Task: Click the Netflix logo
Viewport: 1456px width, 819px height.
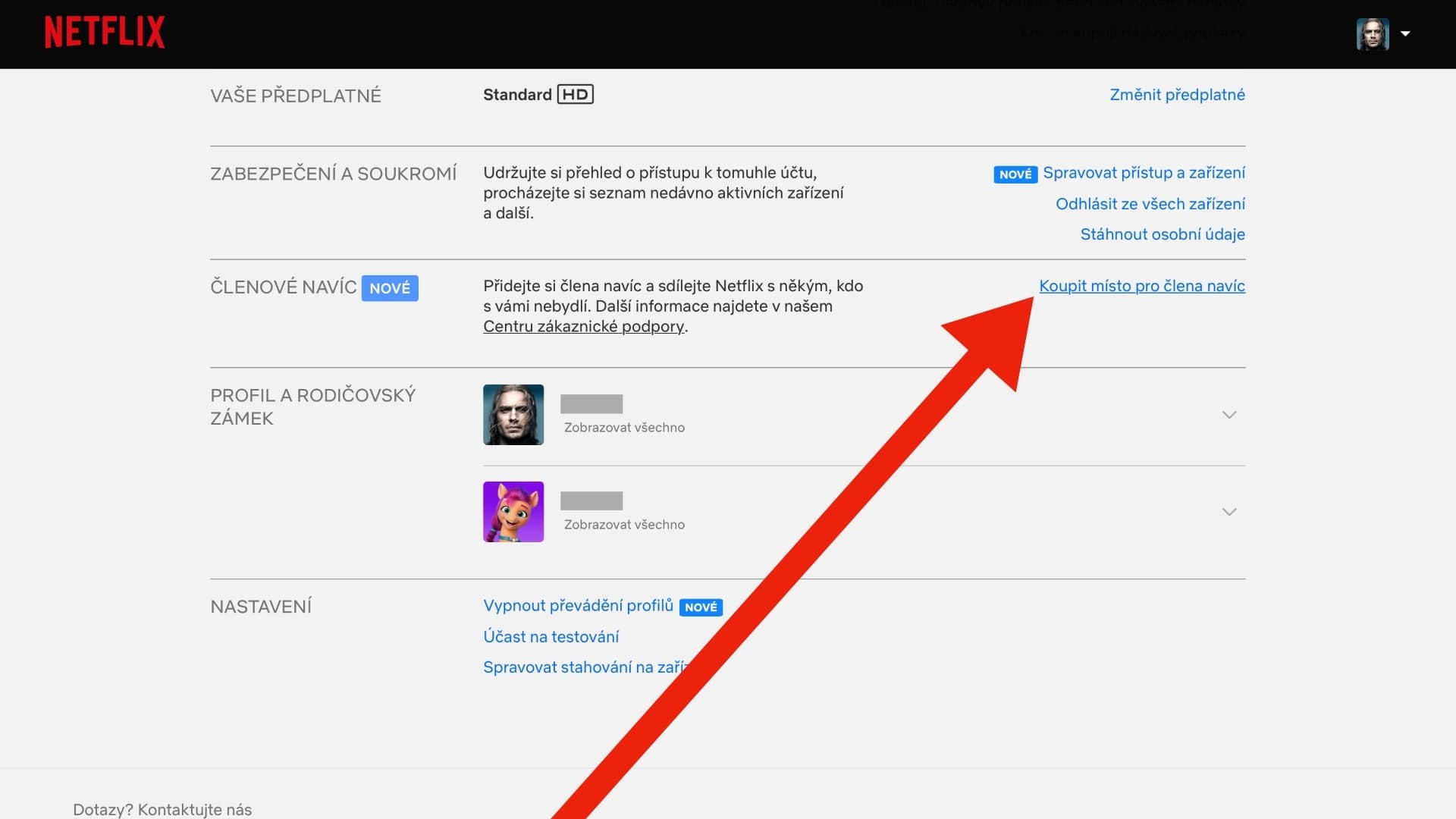Action: pyautogui.click(x=105, y=33)
